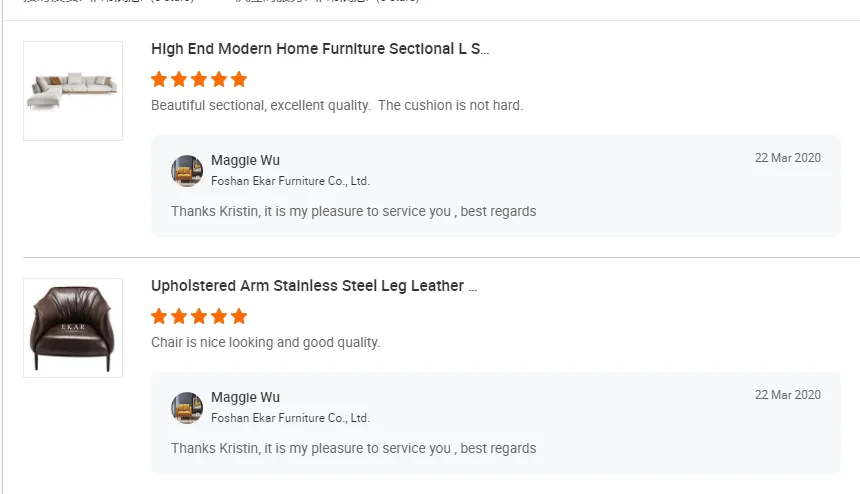Image resolution: width=860 pixels, height=494 pixels.
Task: Visit Foshan Ekar Furniture Co. under the sofa review
Action: [290, 181]
